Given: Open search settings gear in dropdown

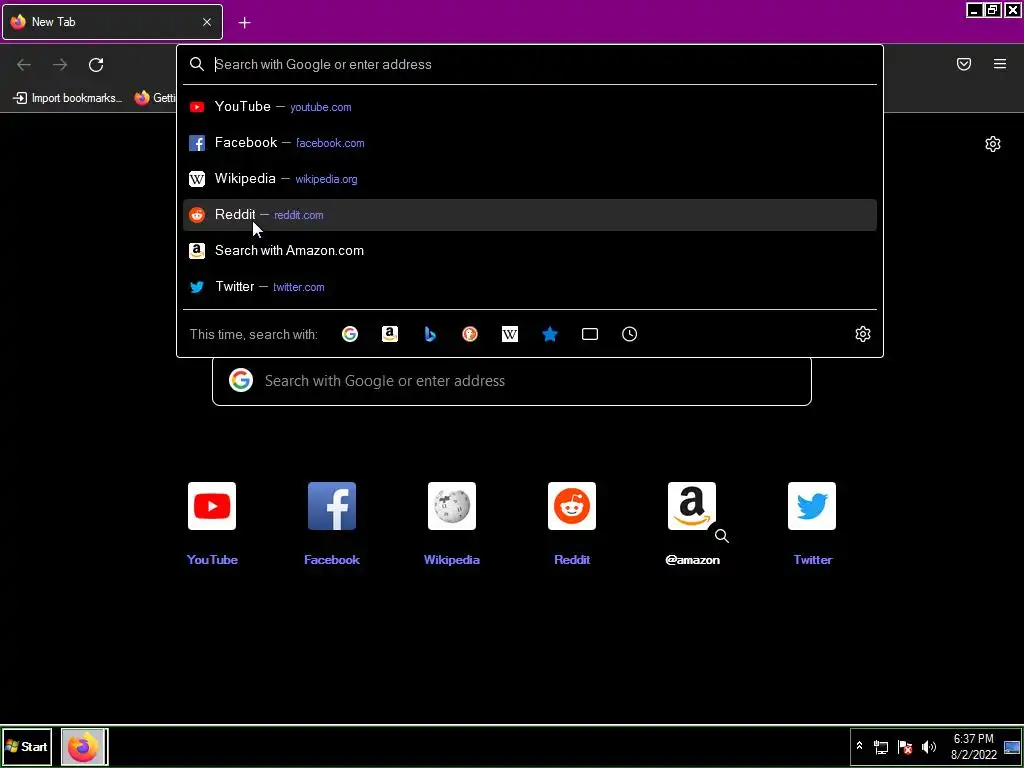Looking at the screenshot, I should [863, 334].
